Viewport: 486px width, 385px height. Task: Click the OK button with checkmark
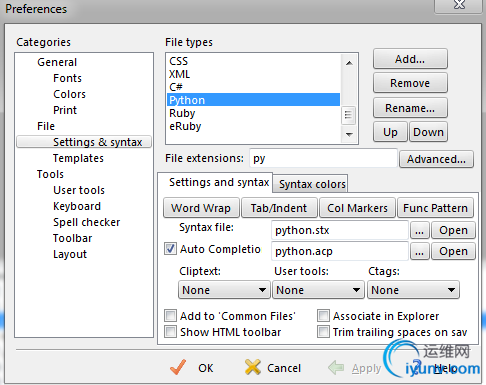[x=192, y=368]
